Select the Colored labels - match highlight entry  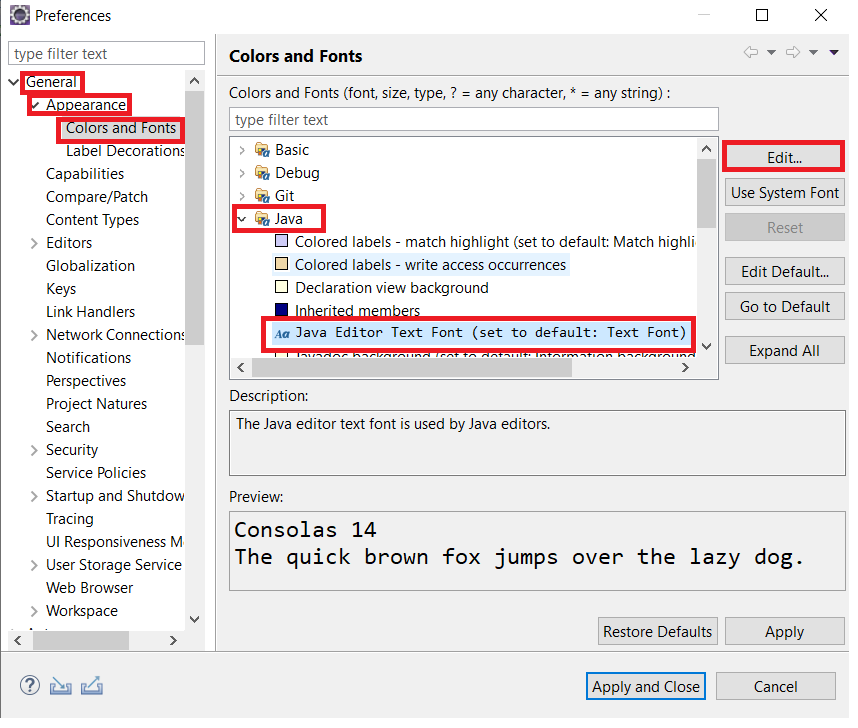click(x=400, y=240)
